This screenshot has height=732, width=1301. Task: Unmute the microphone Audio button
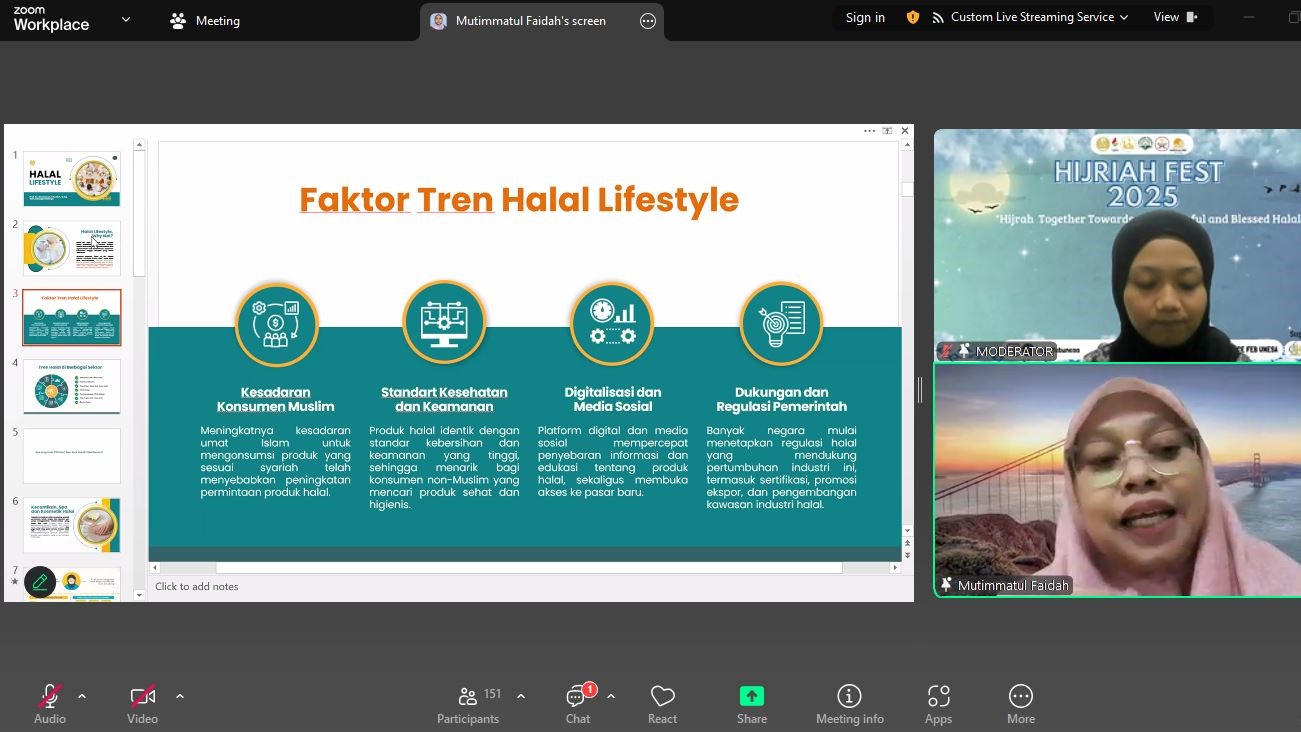(50, 697)
